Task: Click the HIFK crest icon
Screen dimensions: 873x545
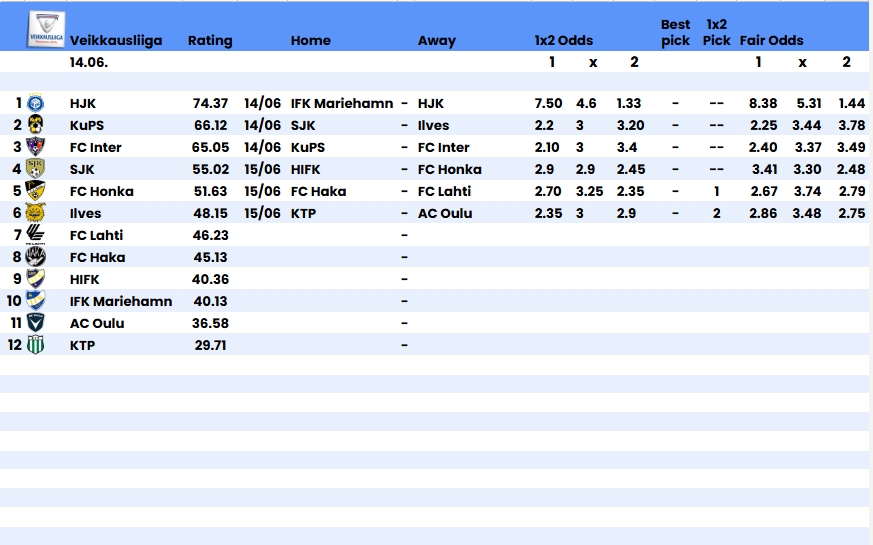Action: click(x=36, y=279)
